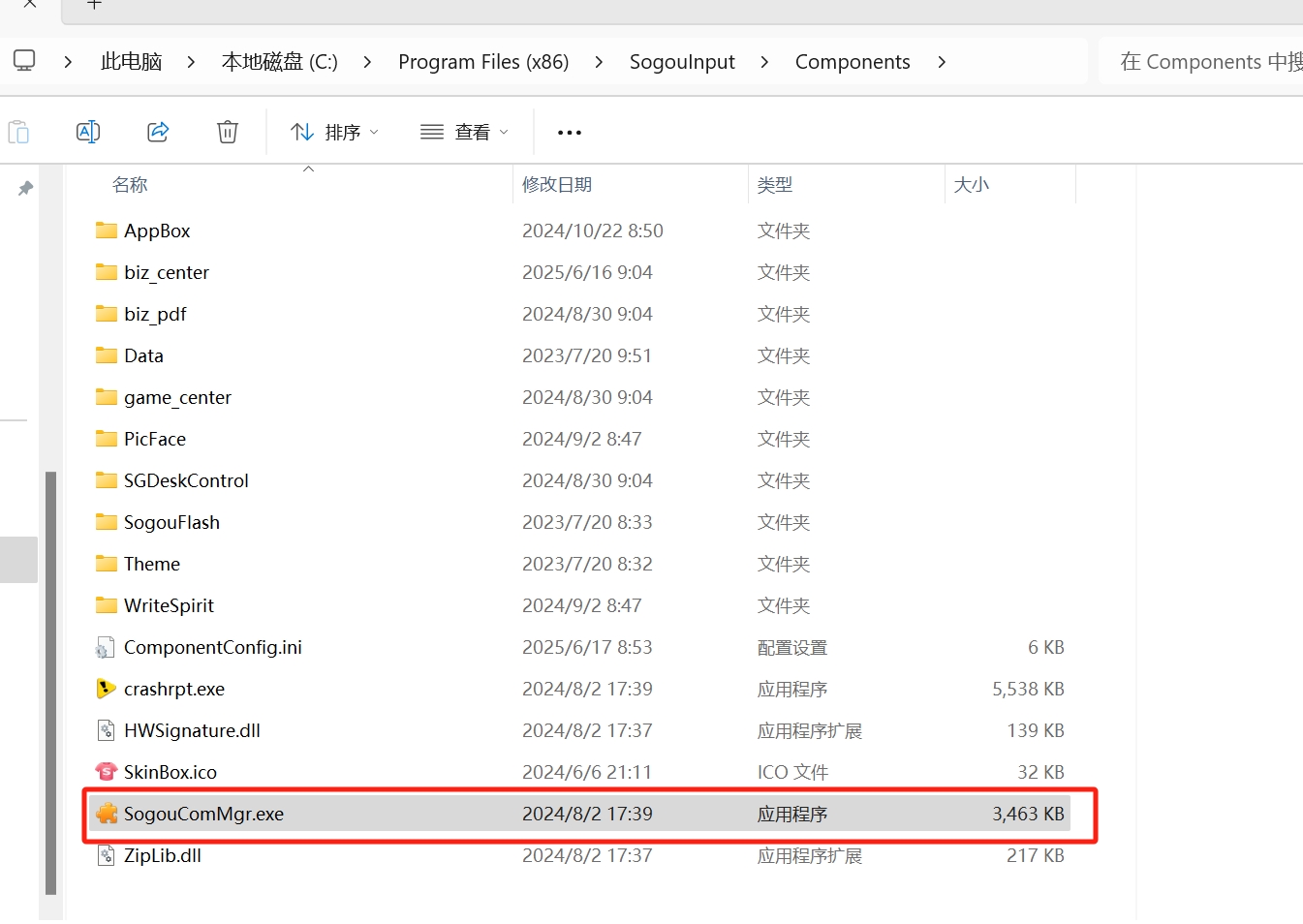Click the crashrpt.exe application icon
The width and height of the screenshot is (1303, 924).
107,689
